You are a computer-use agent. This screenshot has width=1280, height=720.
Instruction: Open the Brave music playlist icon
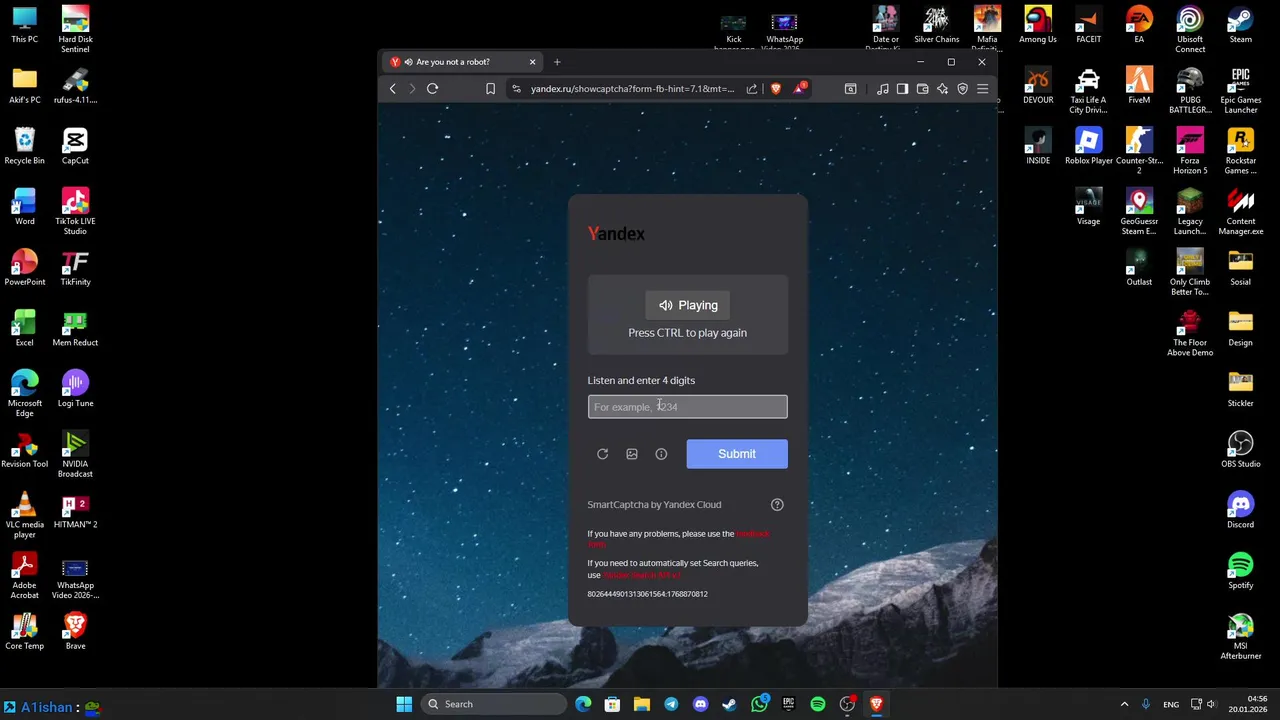coord(882,89)
